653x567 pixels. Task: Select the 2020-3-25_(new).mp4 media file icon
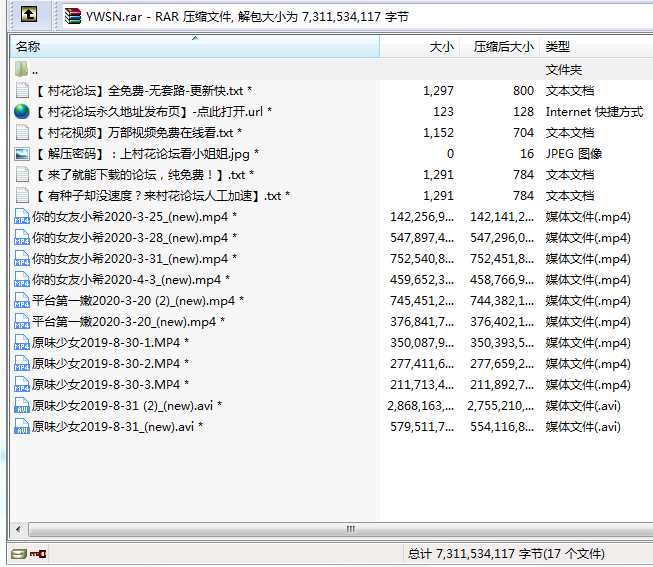pyautogui.click(x=22, y=217)
